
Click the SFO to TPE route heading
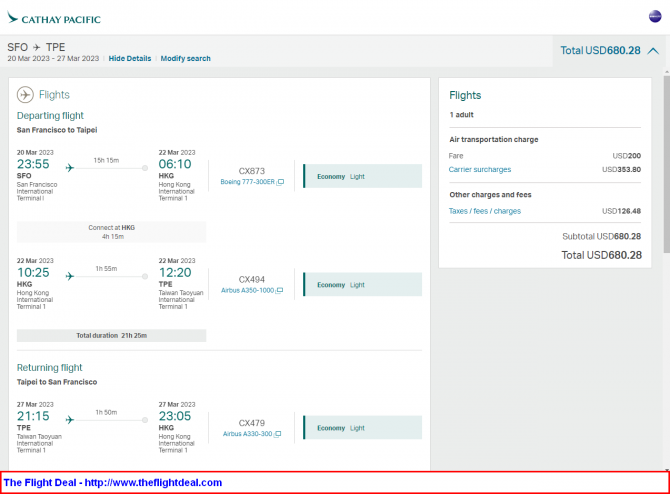click(x=36, y=47)
